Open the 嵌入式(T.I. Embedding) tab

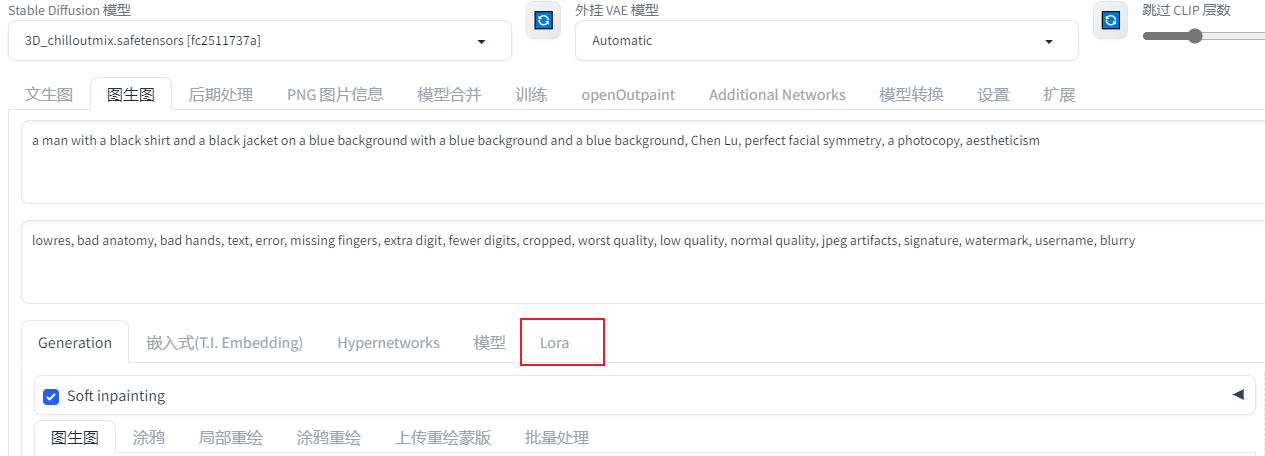[x=224, y=343]
